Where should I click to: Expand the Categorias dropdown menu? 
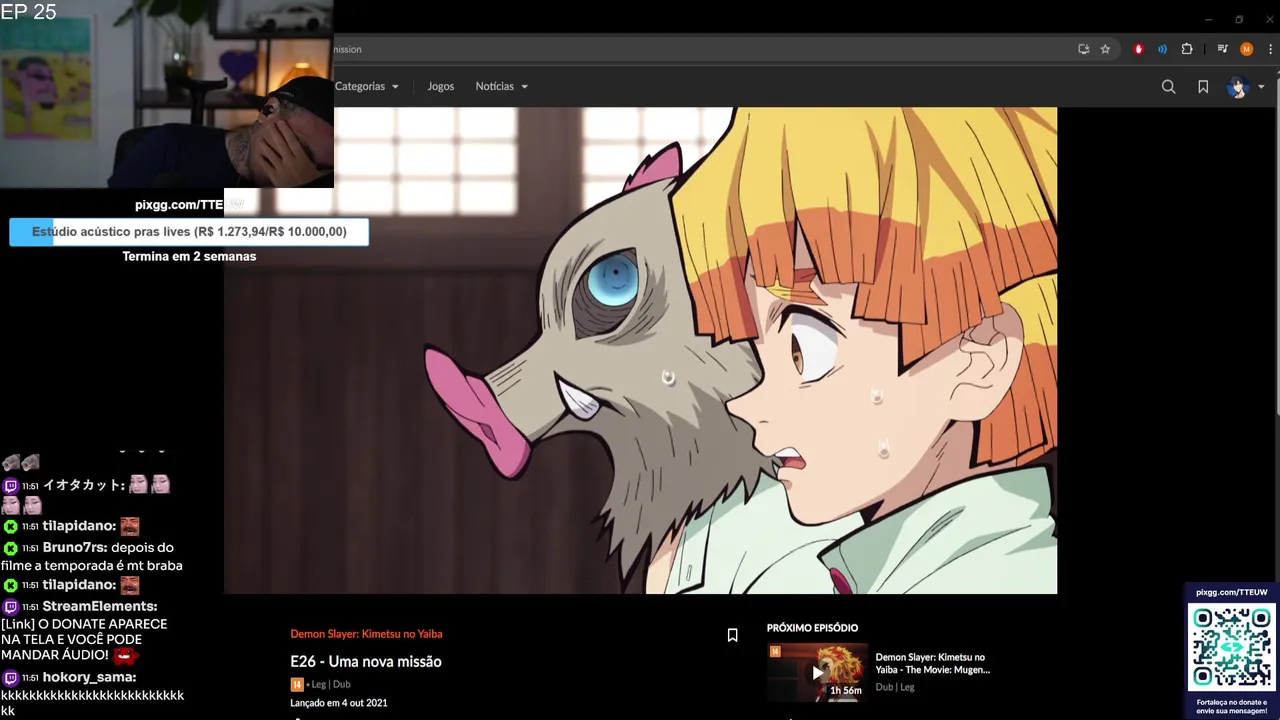point(366,86)
